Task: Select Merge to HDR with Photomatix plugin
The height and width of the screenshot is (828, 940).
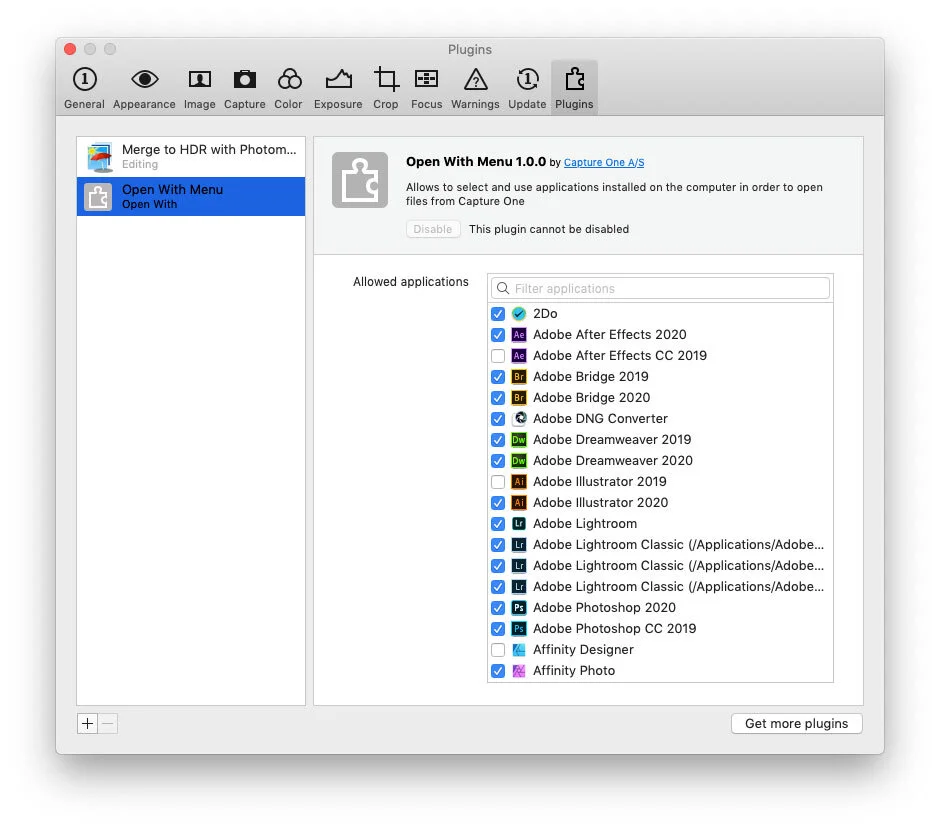Action: 191,156
